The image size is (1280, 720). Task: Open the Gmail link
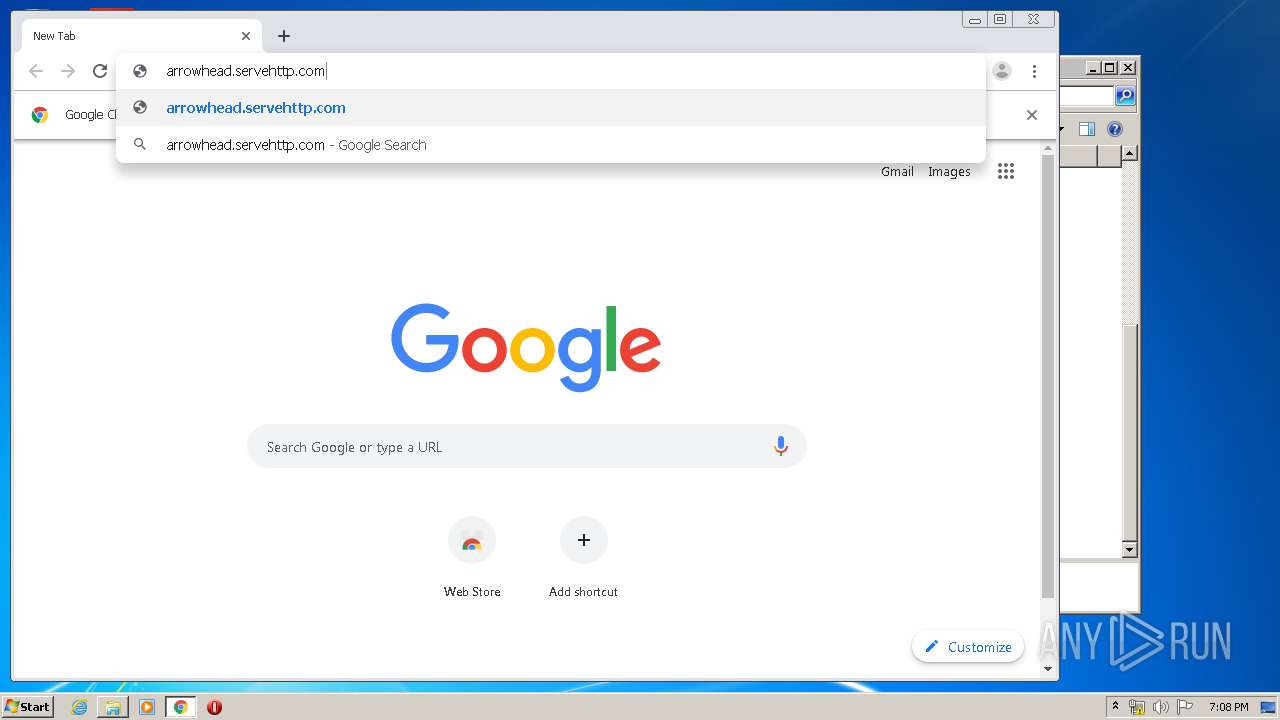(x=897, y=172)
